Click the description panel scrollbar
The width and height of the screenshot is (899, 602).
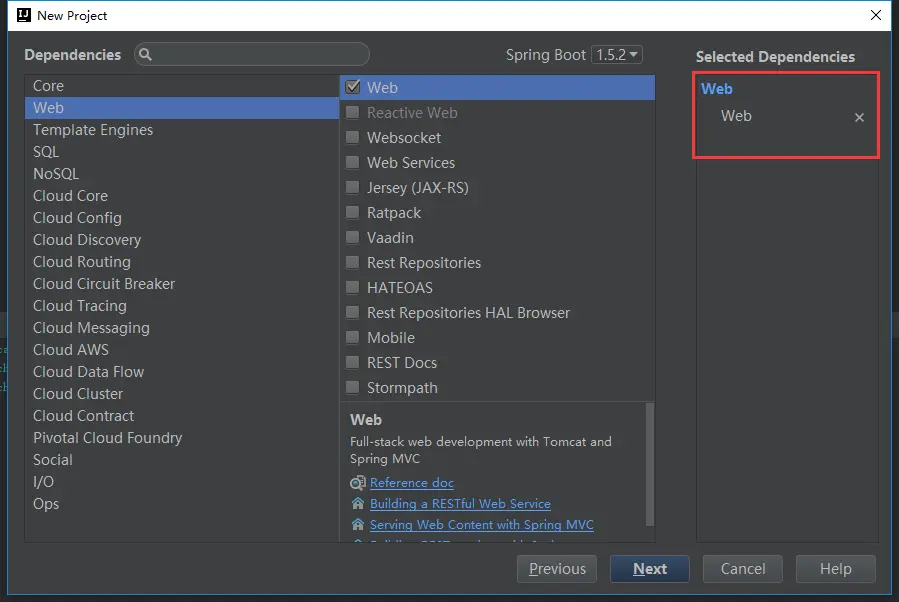click(x=650, y=464)
